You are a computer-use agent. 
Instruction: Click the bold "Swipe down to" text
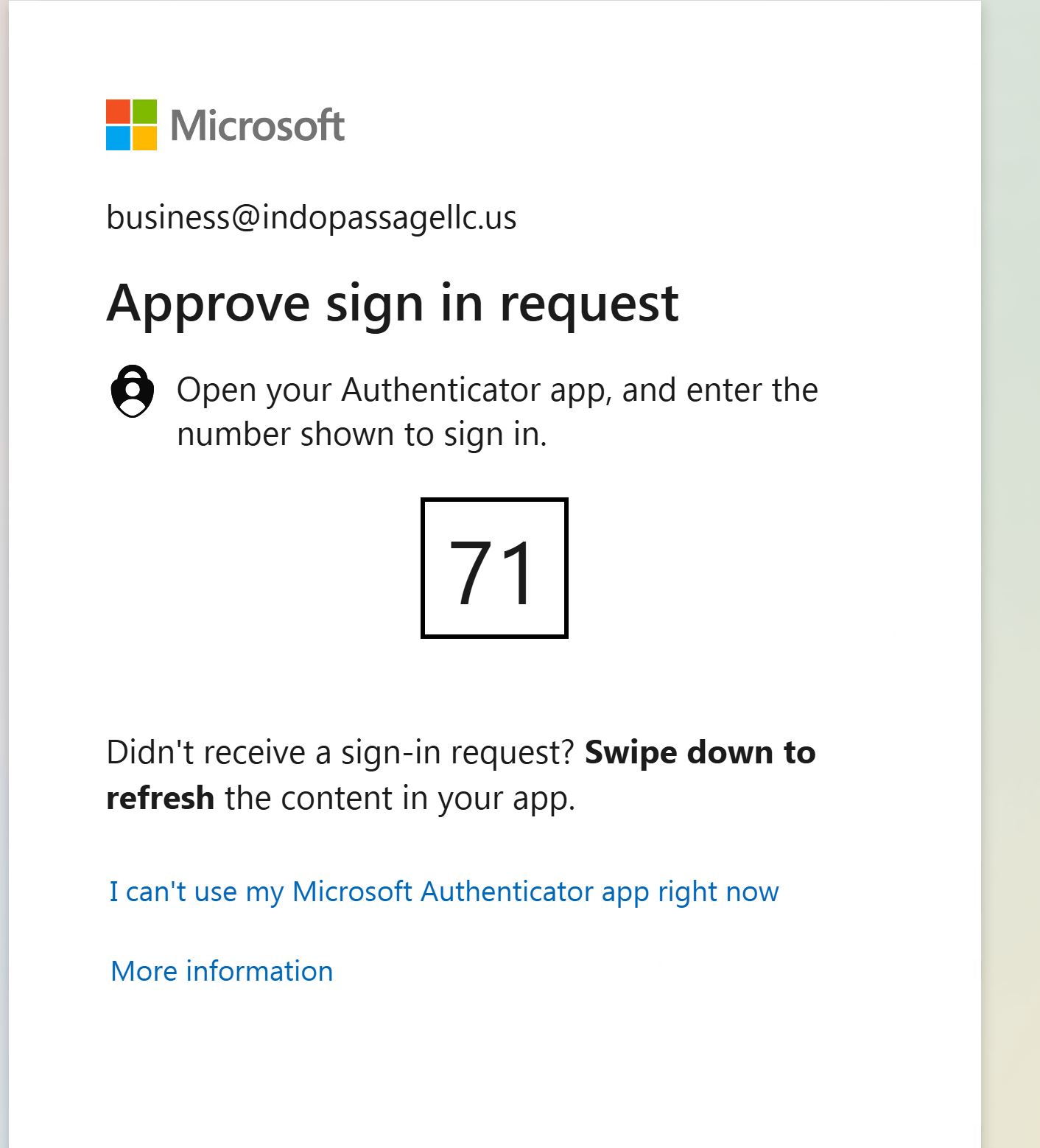pyautogui.click(x=700, y=752)
